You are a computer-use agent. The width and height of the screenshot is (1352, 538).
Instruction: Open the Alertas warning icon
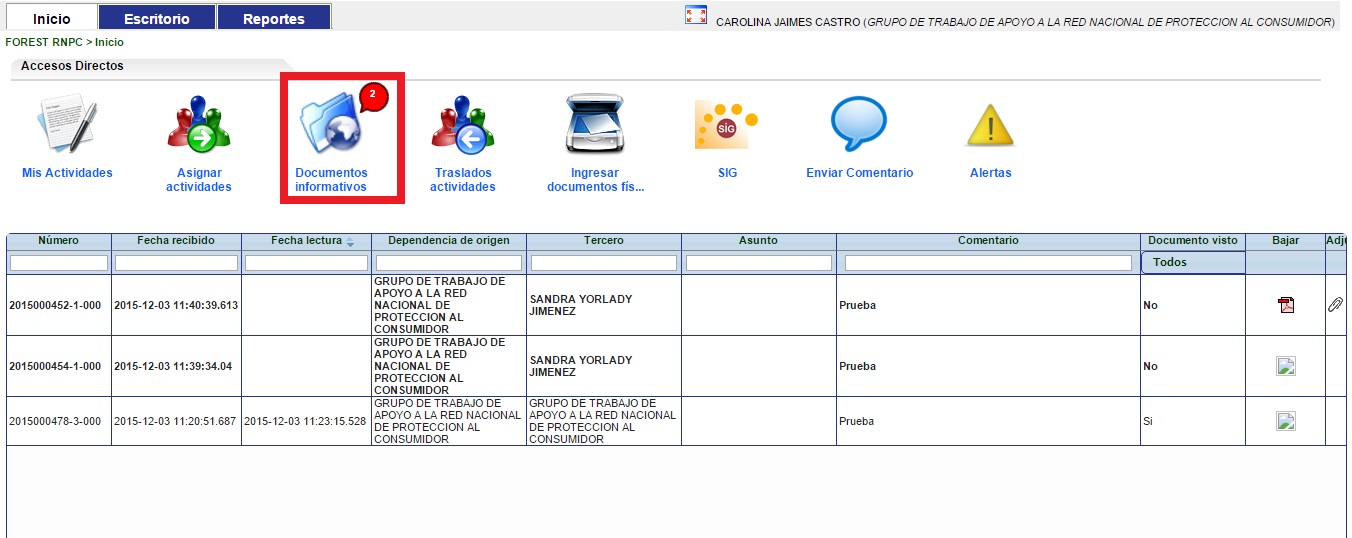tap(990, 127)
